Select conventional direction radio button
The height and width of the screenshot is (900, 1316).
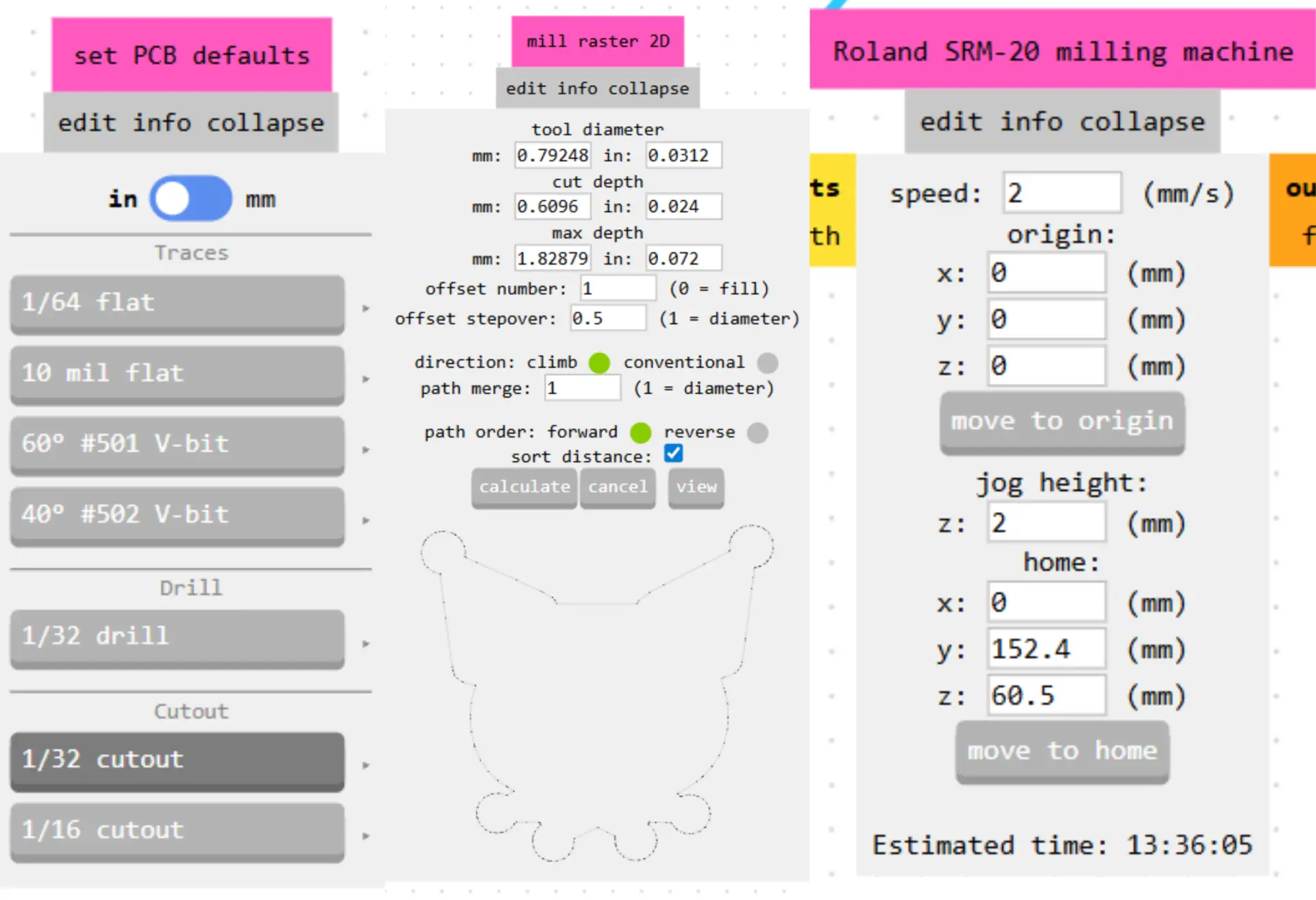(x=767, y=363)
